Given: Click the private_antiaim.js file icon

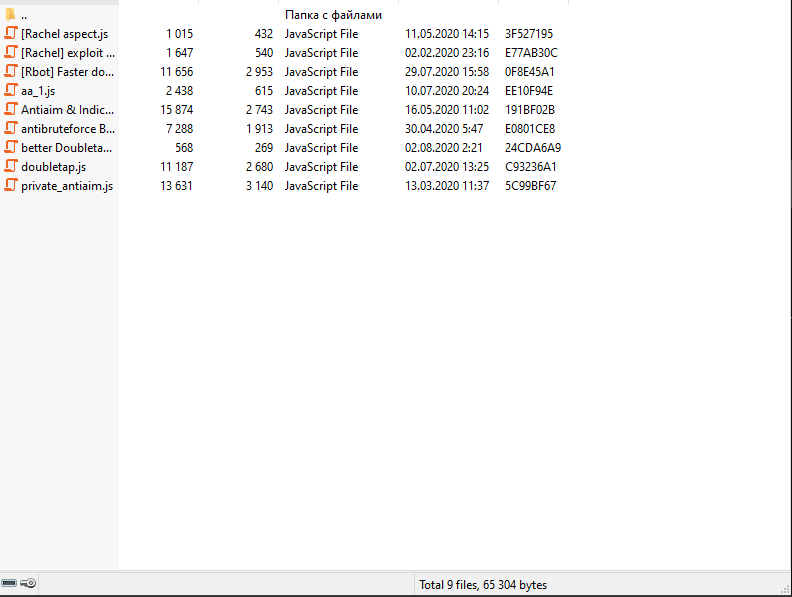Looking at the screenshot, I should pos(11,185).
